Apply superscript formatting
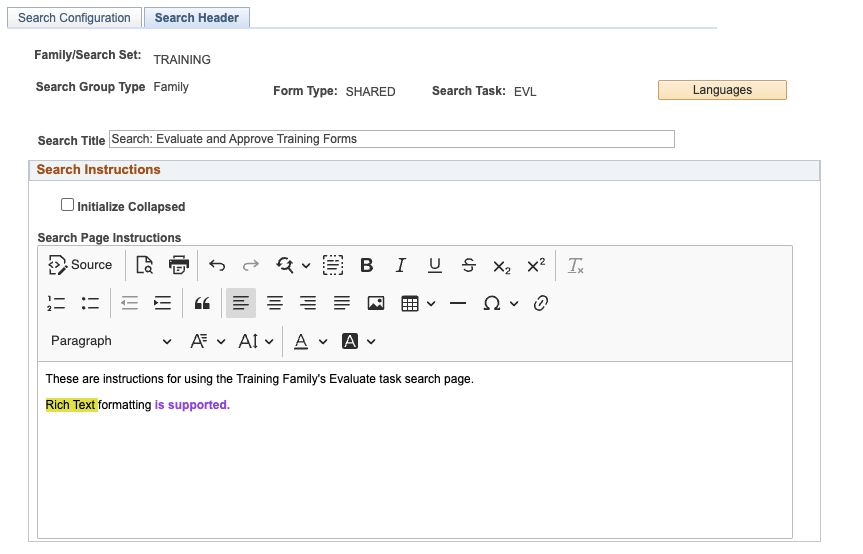 point(536,265)
